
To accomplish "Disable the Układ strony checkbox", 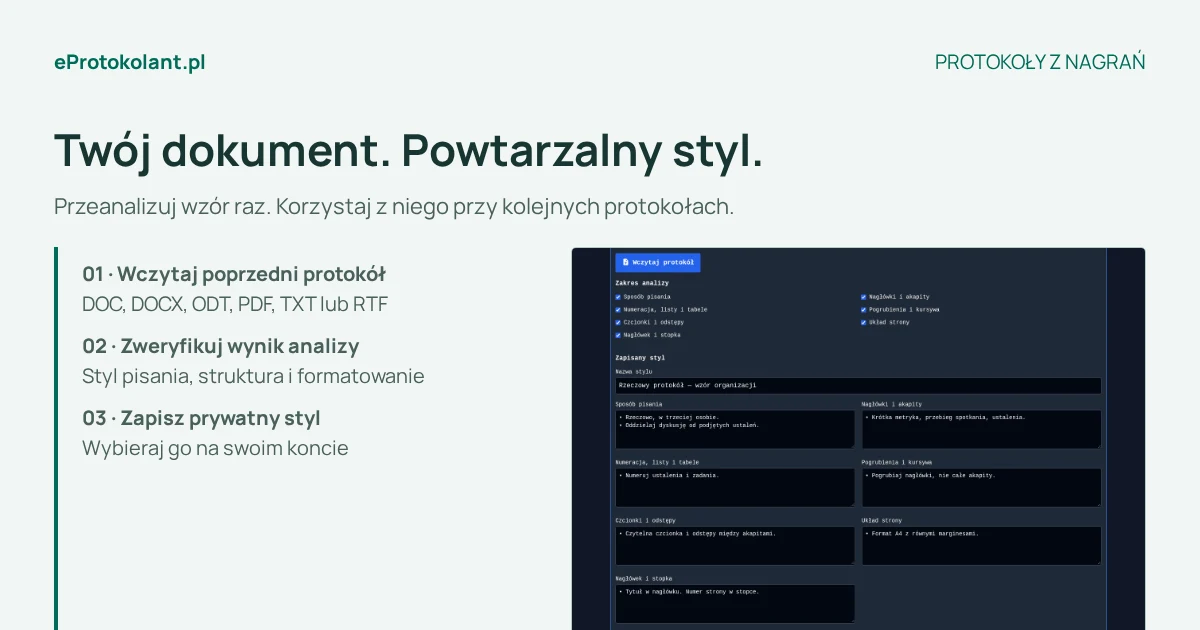I will (x=864, y=322).
